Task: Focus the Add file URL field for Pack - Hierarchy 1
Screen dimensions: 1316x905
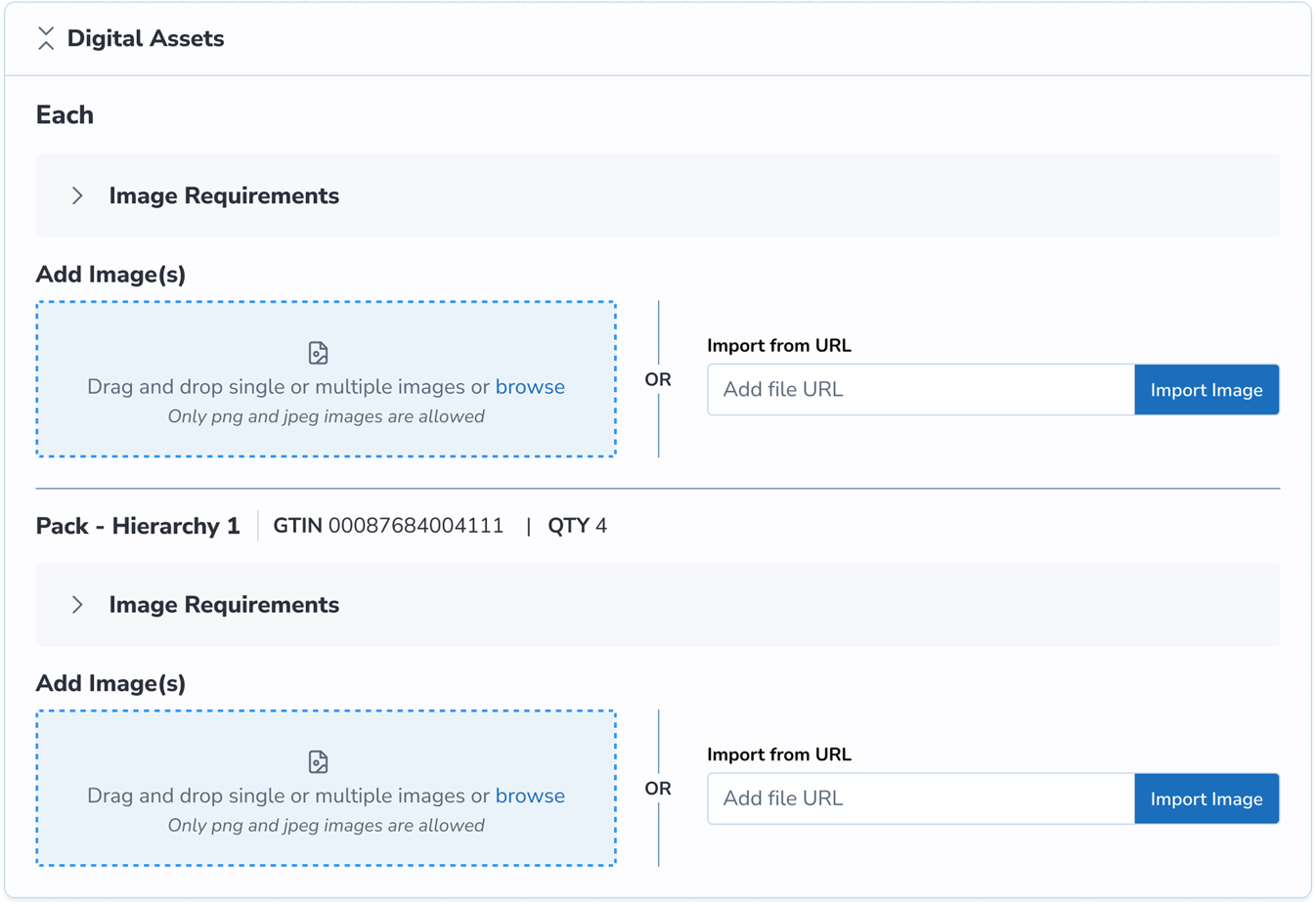Action: click(x=921, y=798)
